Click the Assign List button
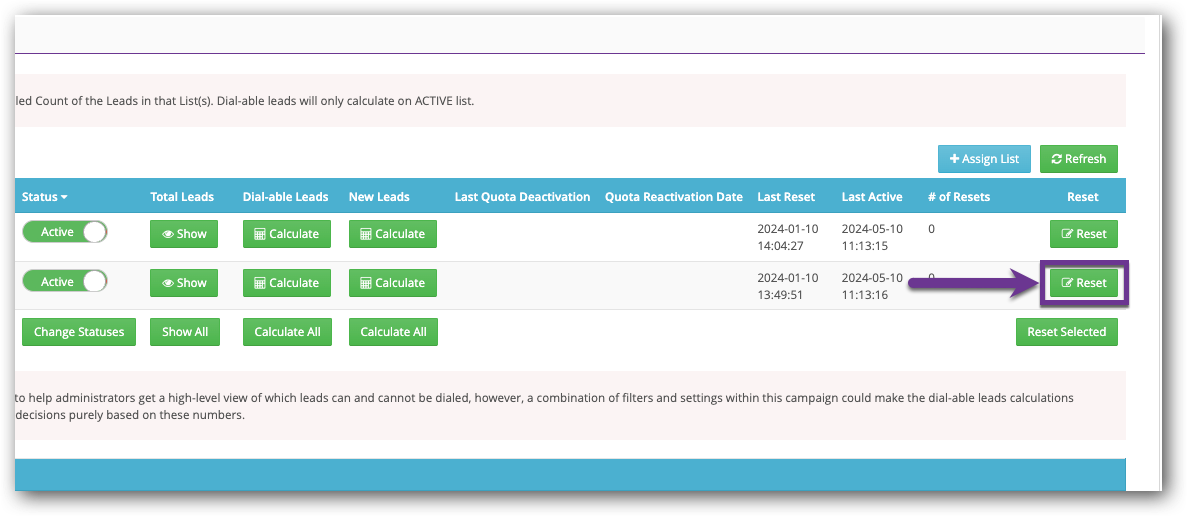 pos(984,159)
